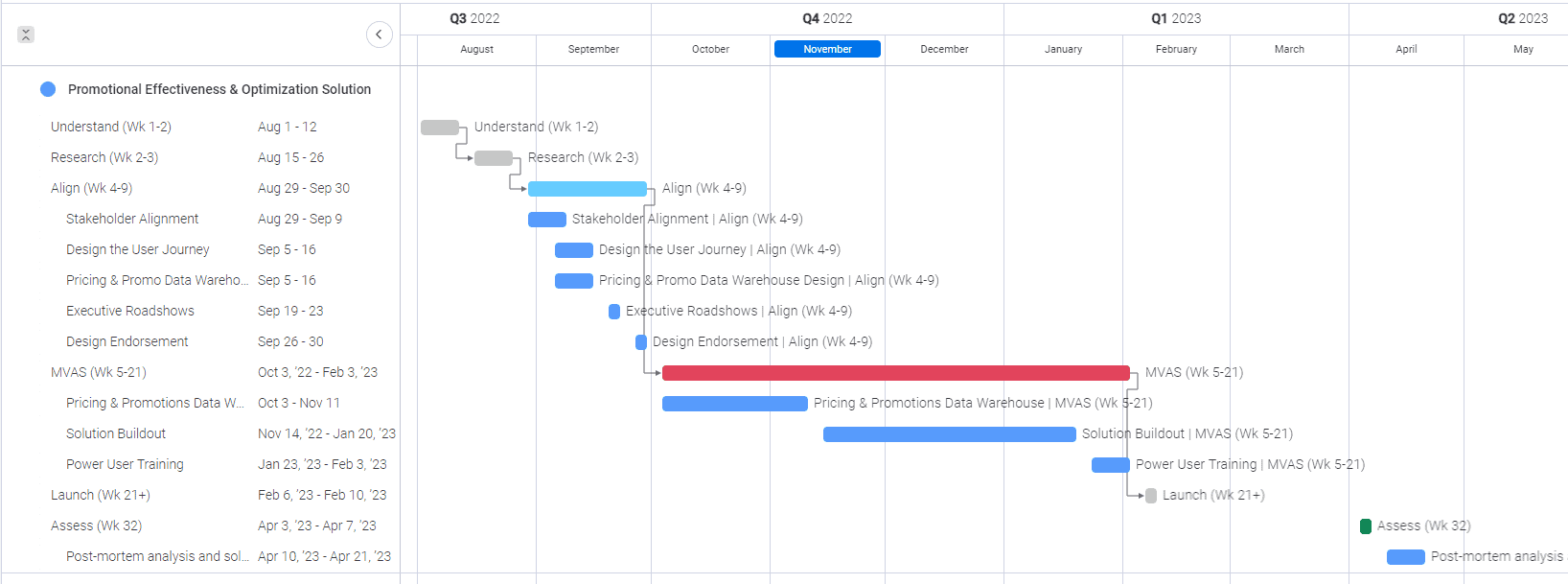Click the Q1 2023 quarter header
The height and width of the screenshot is (584, 1568).
[1176, 18]
